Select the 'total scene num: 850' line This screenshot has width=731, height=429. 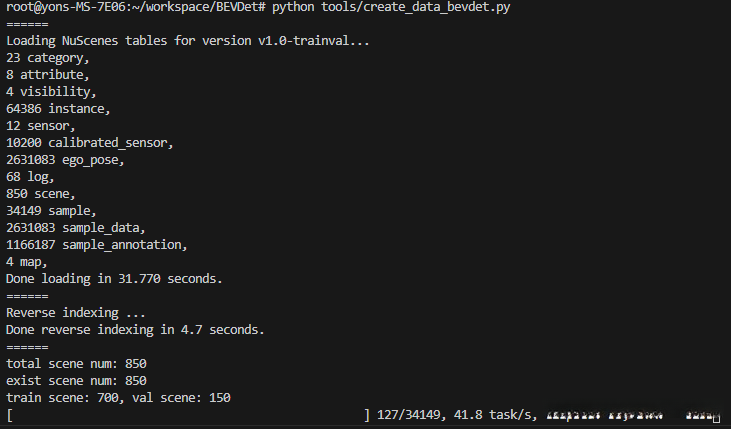[76, 364]
